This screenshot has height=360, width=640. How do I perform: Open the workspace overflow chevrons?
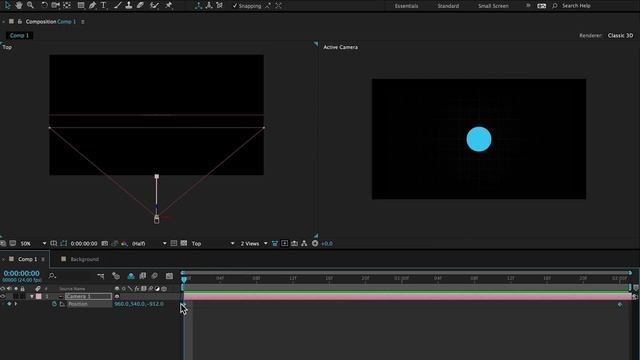(528, 6)
